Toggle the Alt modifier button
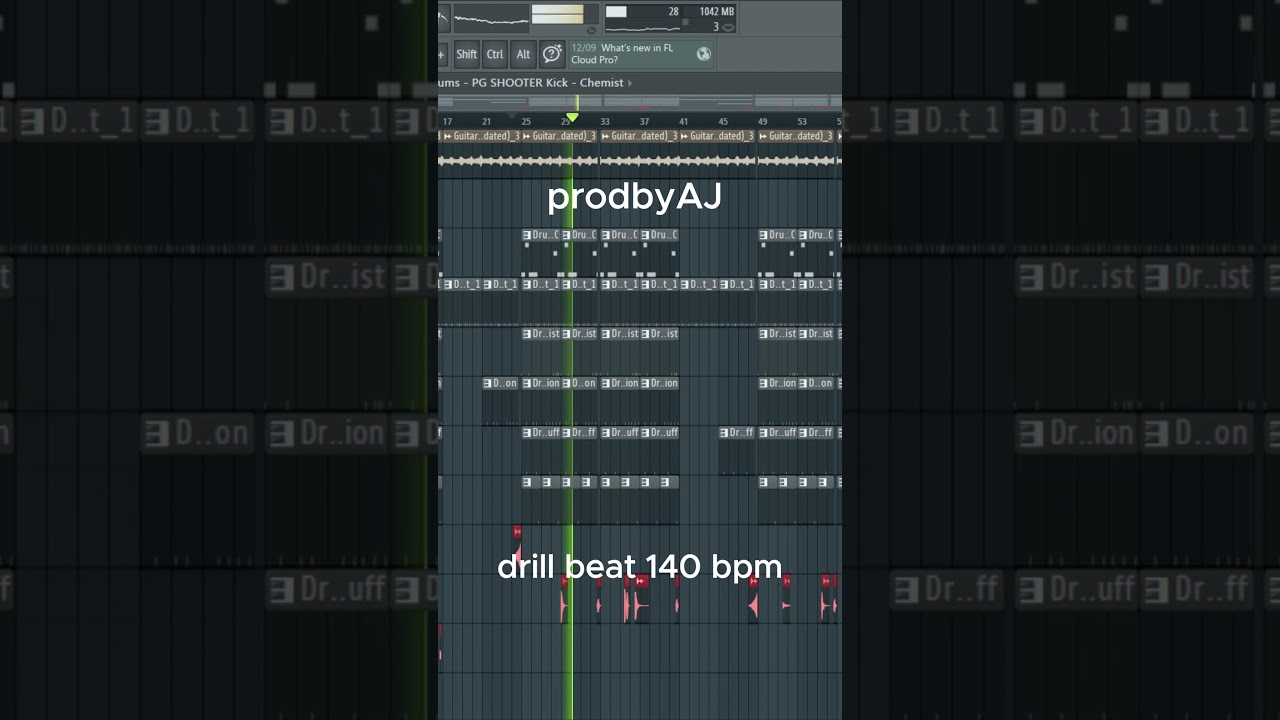This screenshot has width=1280, height=720. 523,54
